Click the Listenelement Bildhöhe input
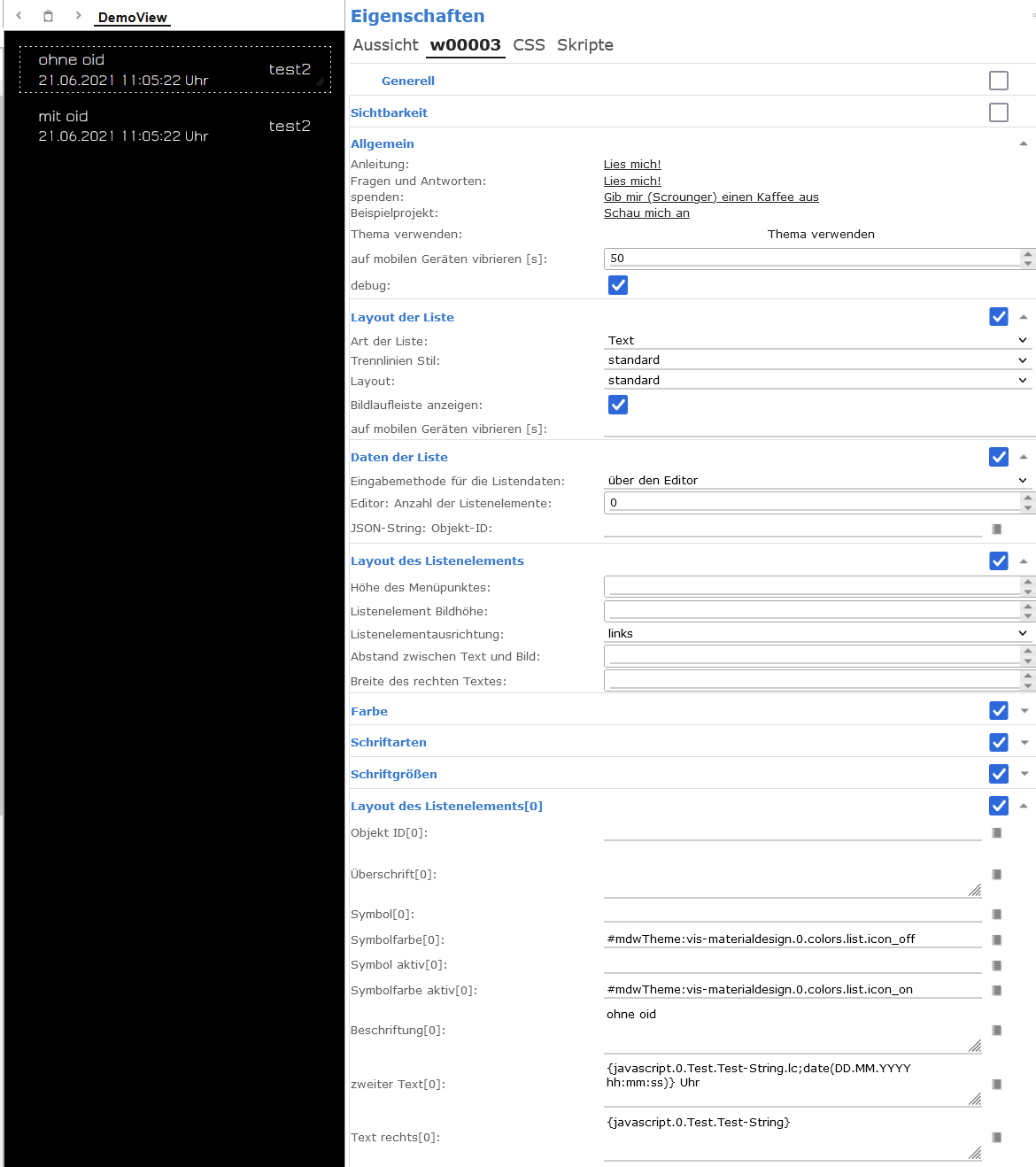This screenshot has width=1036, height=1167. tap(812, 611)
